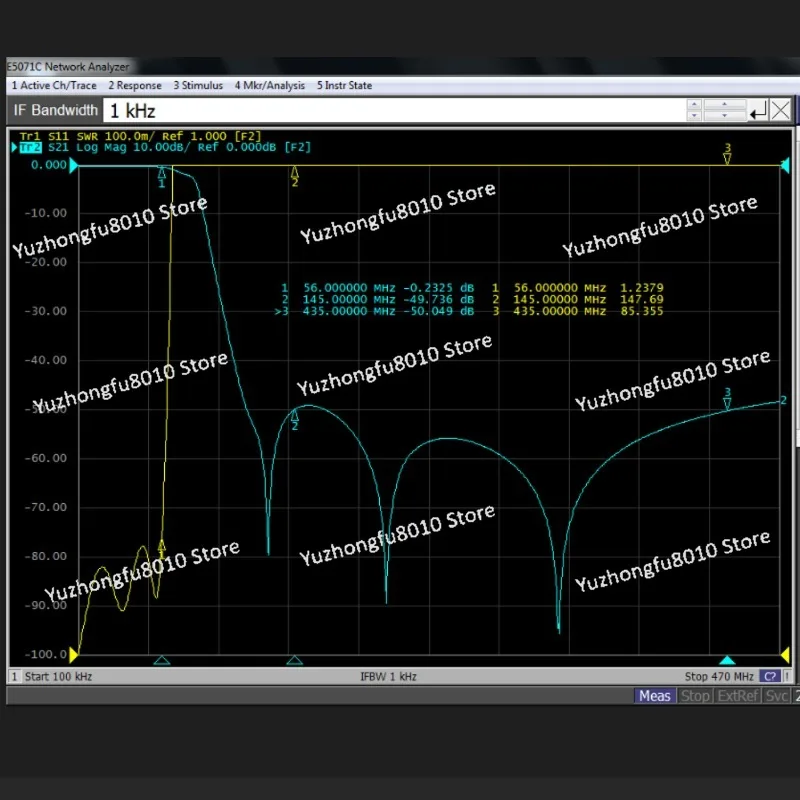Click the yellow arrow at the plot's bottom-right corner

(x=785, y=655)
